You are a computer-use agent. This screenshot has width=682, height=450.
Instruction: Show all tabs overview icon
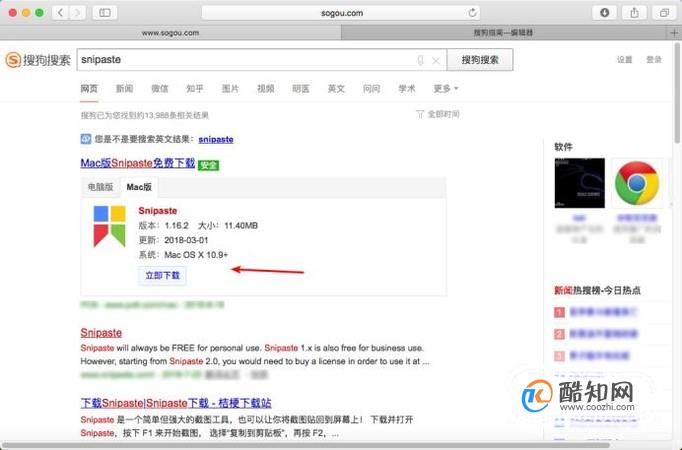(x=664, y=13)
